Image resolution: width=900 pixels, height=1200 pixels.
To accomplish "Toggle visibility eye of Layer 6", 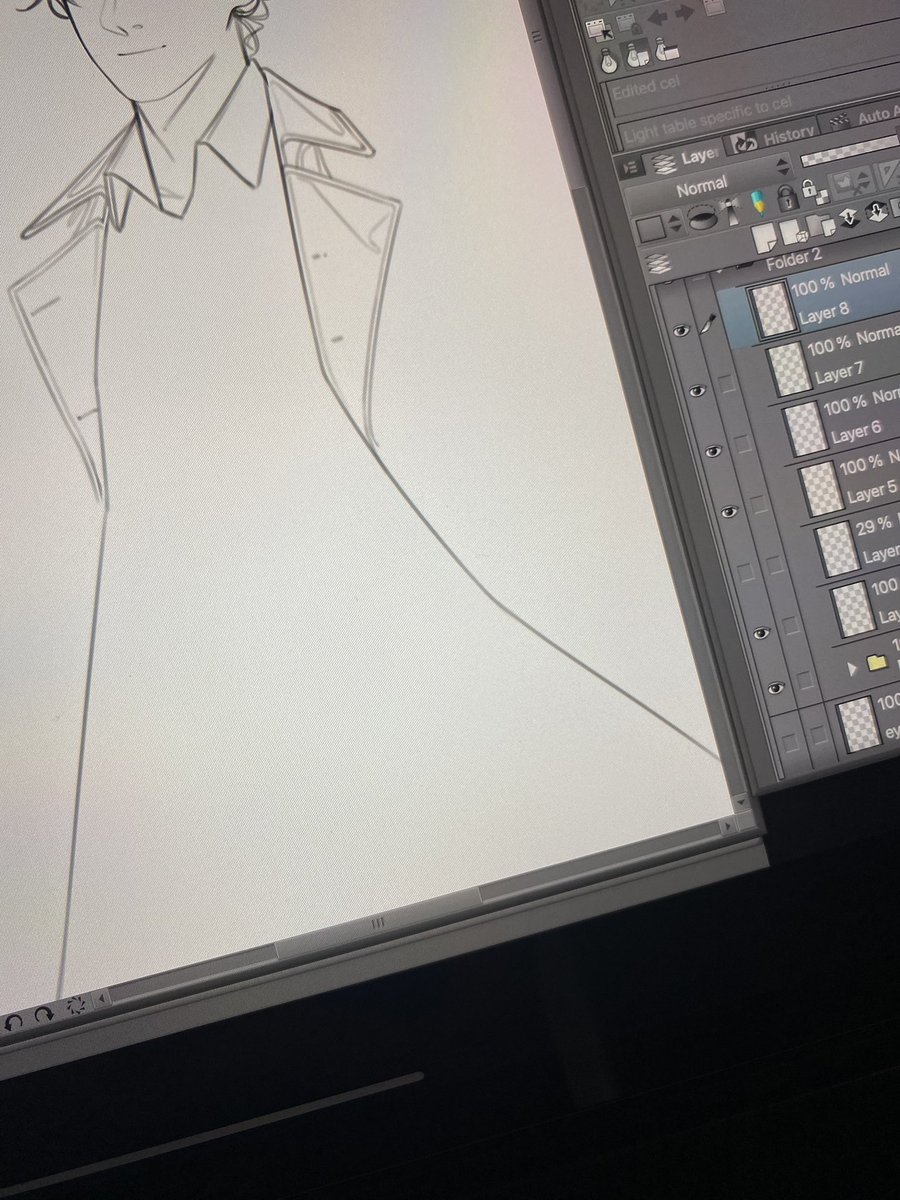I will [712, 450].
